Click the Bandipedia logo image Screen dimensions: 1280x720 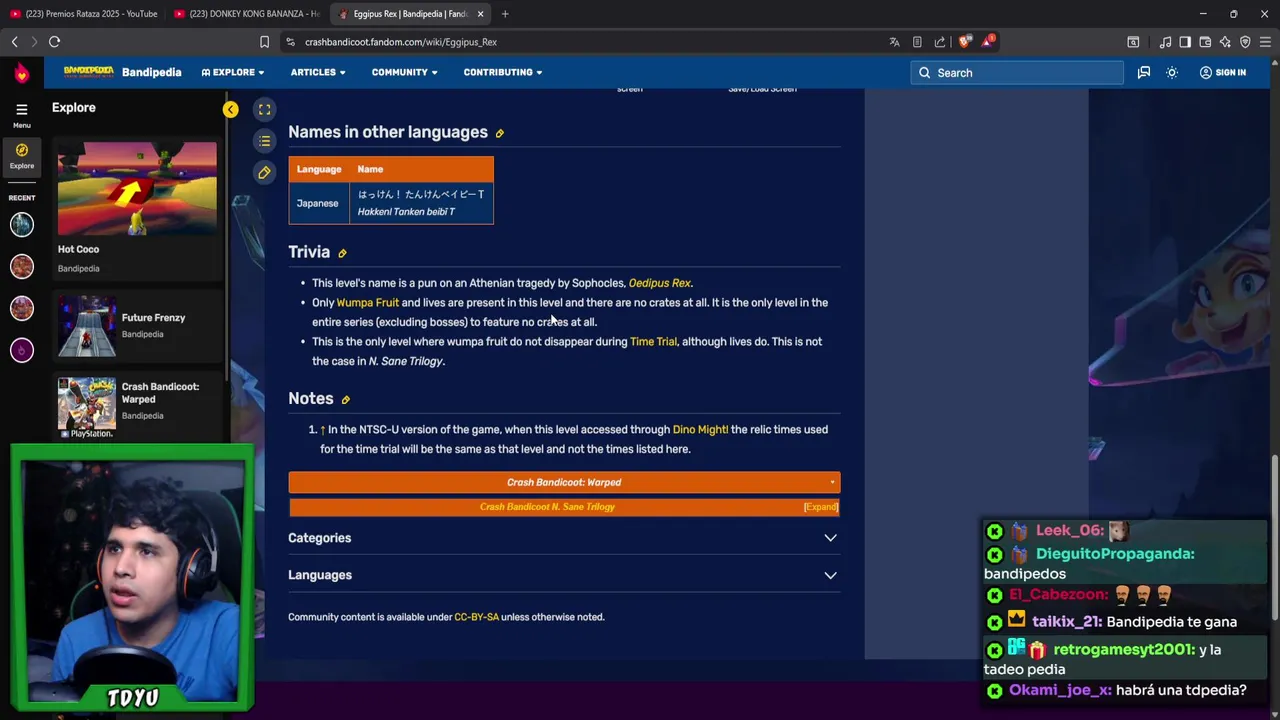coord(88,72)
